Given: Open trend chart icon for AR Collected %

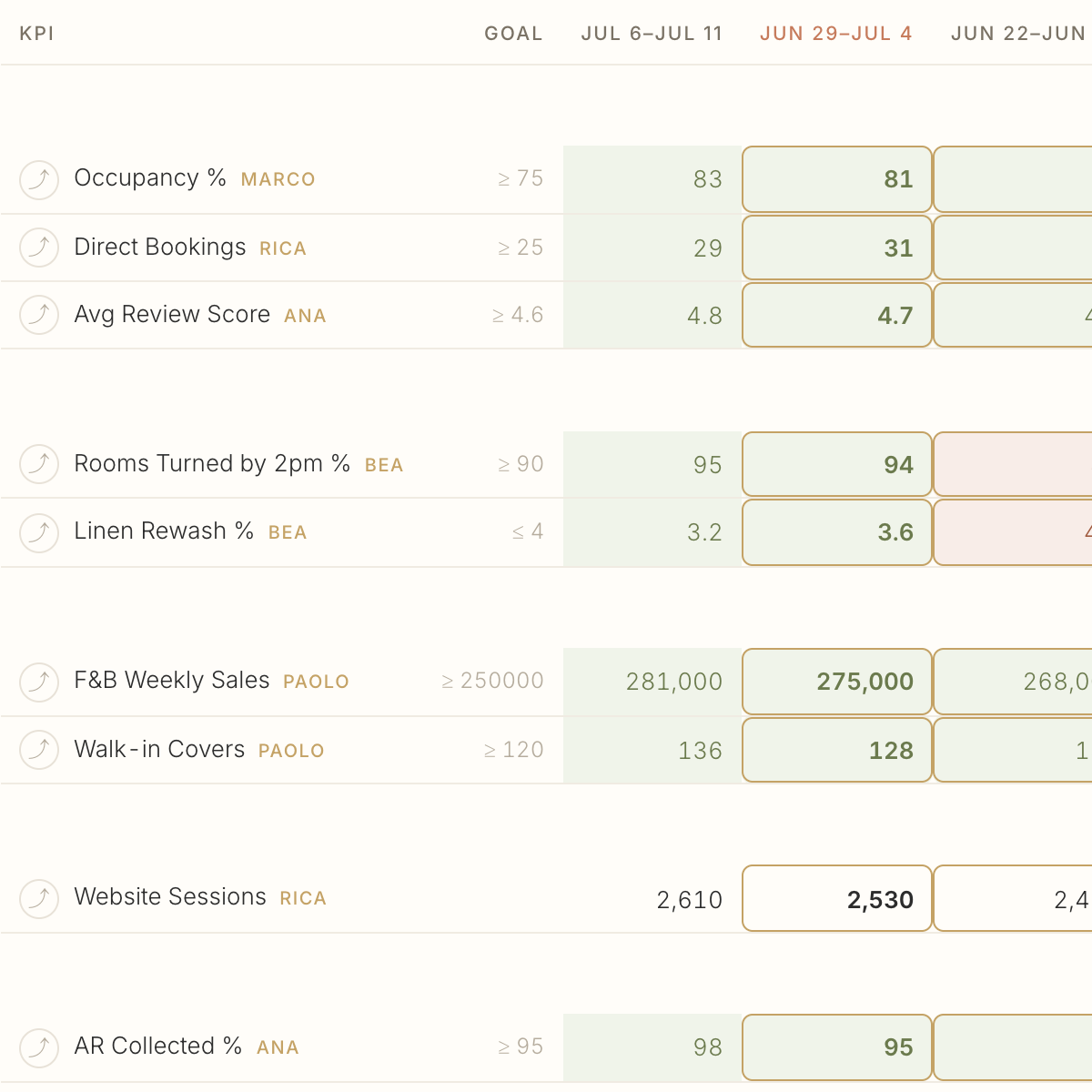Looking at the screenshot, I should pyautogui.click(x=39, y=1047).
